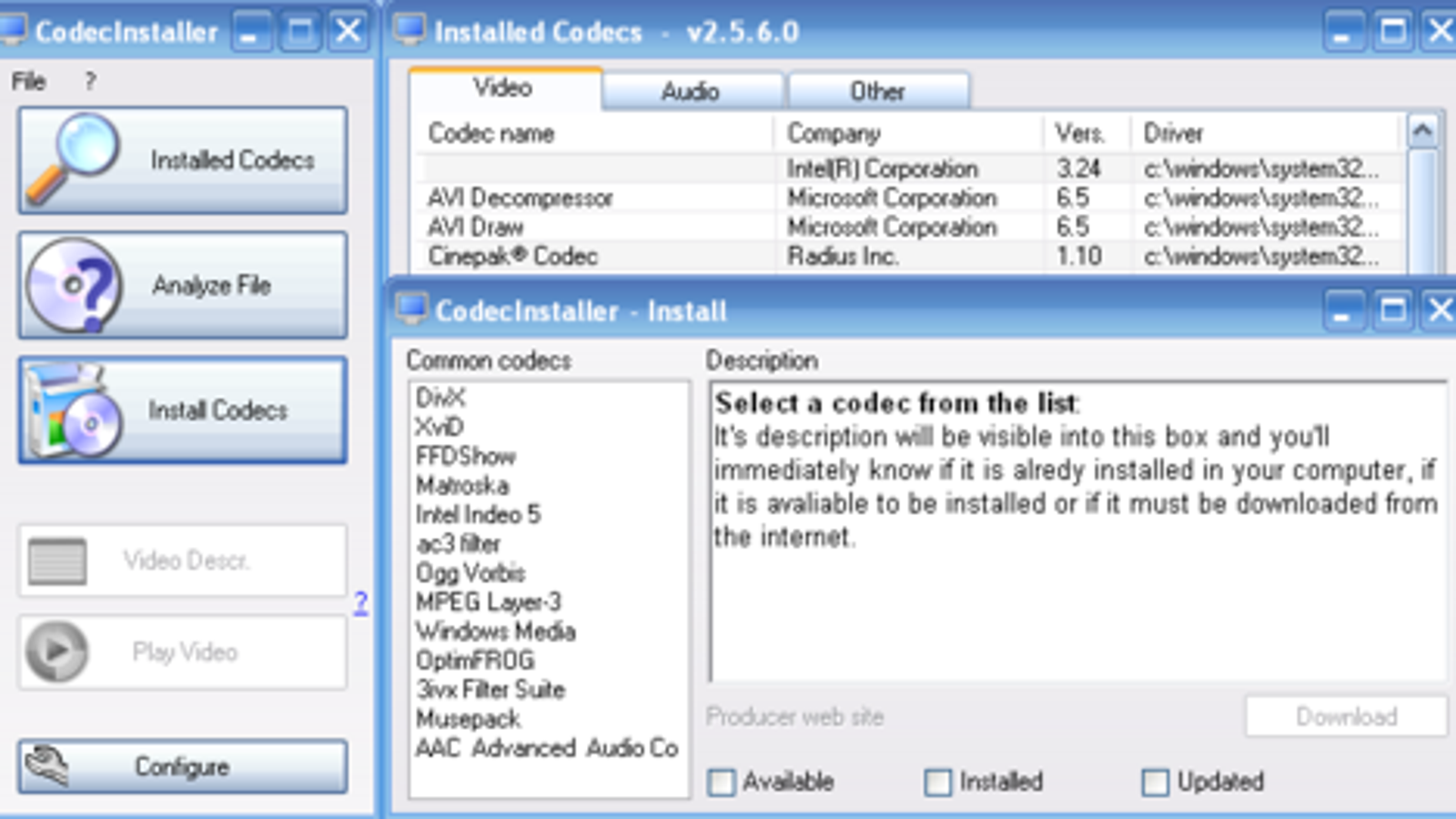Click the Install Codecs box icon
The width and height of the screenshot is (1456, 819).
click(73, 409)
